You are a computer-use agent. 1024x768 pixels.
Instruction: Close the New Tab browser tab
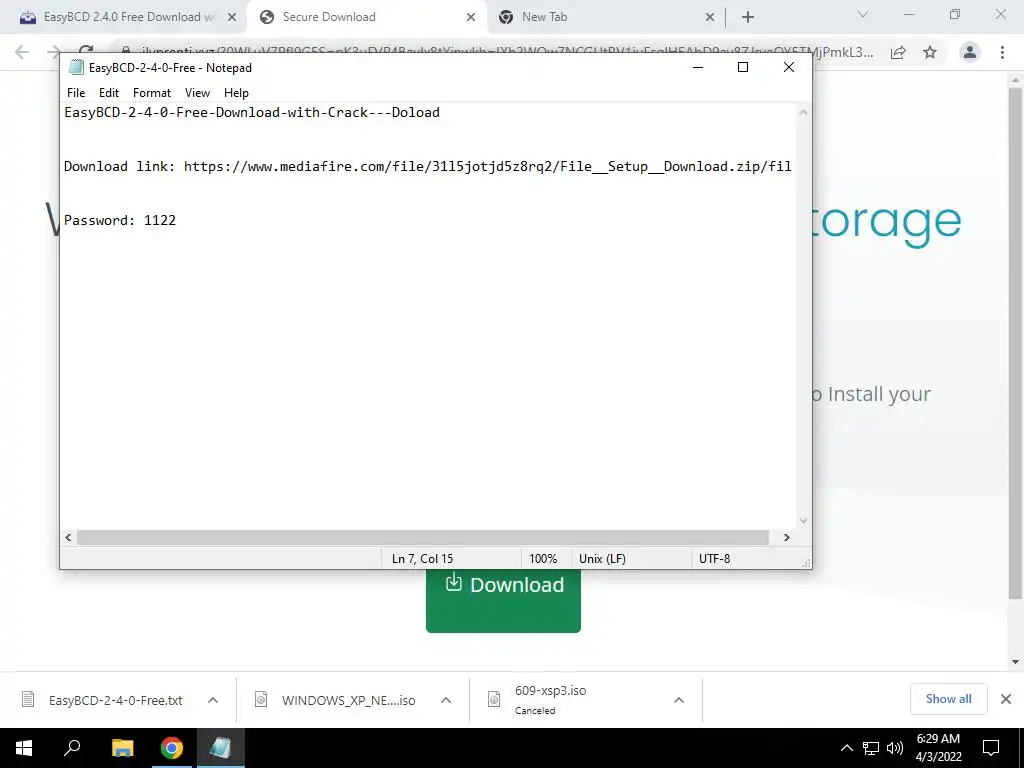coord(710,18)
